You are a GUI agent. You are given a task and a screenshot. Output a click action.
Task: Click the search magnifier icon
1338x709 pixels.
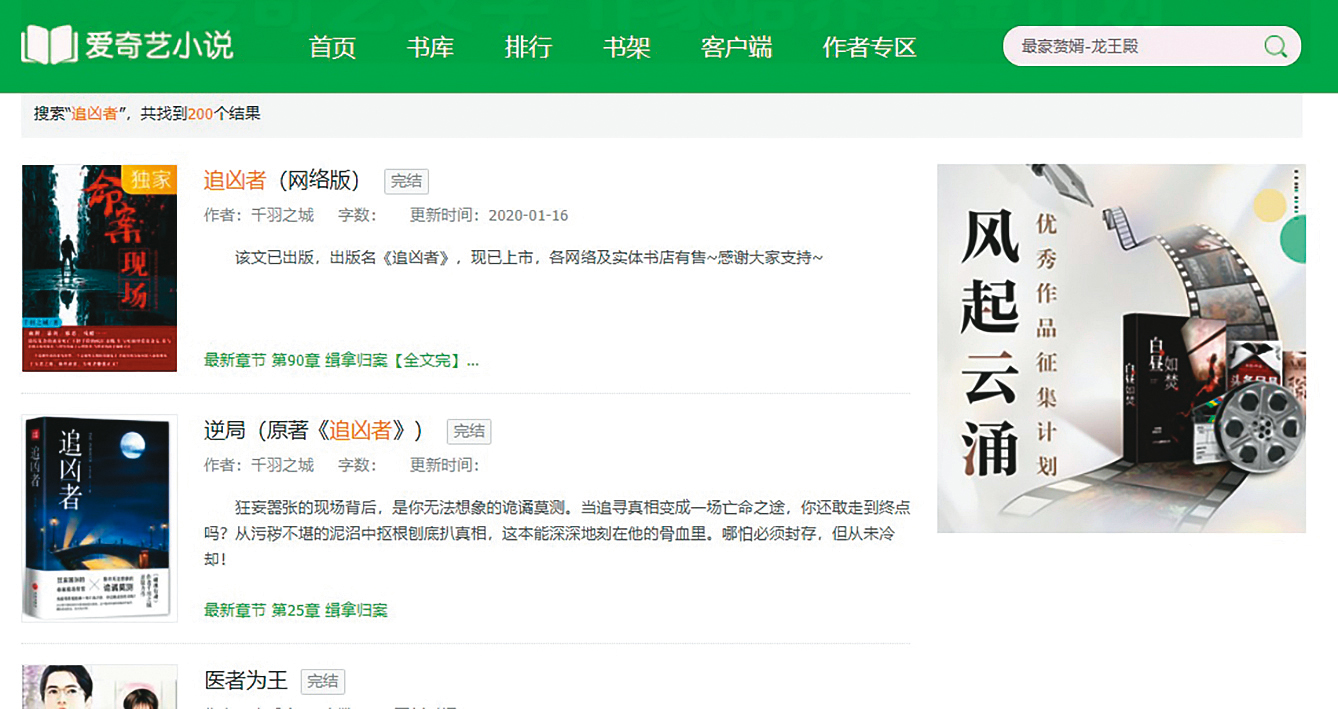1275,46
